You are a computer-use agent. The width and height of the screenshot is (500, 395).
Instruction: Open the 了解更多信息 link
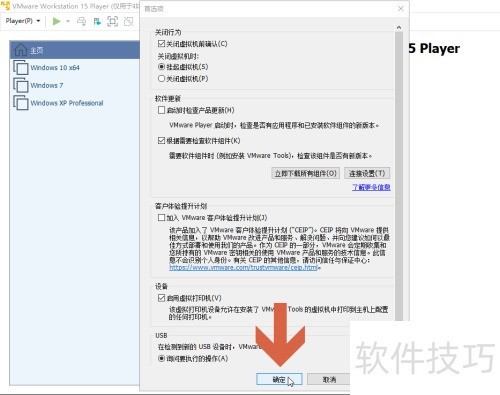tap(371, 187)
